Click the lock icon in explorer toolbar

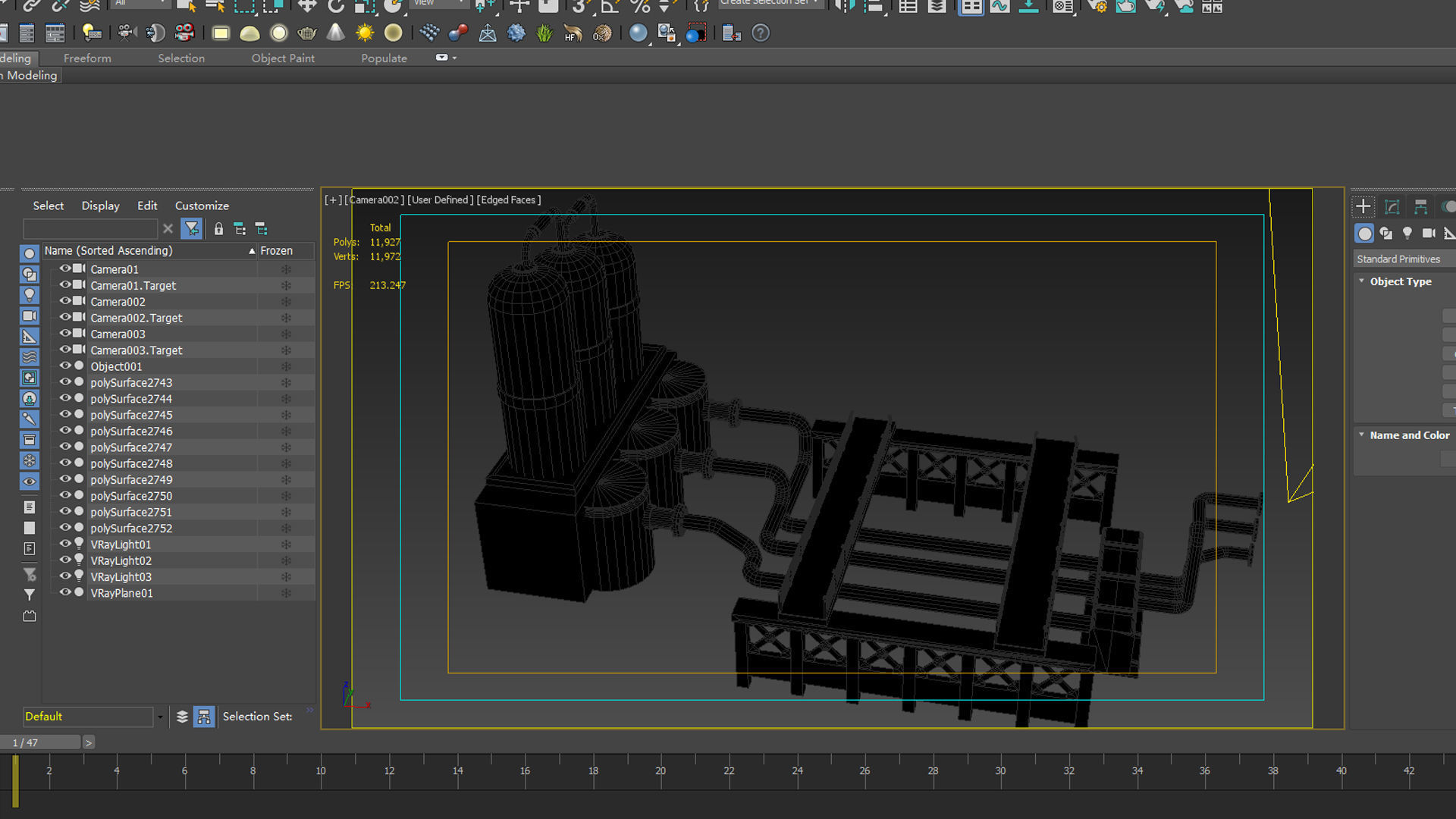click(218, 229)
